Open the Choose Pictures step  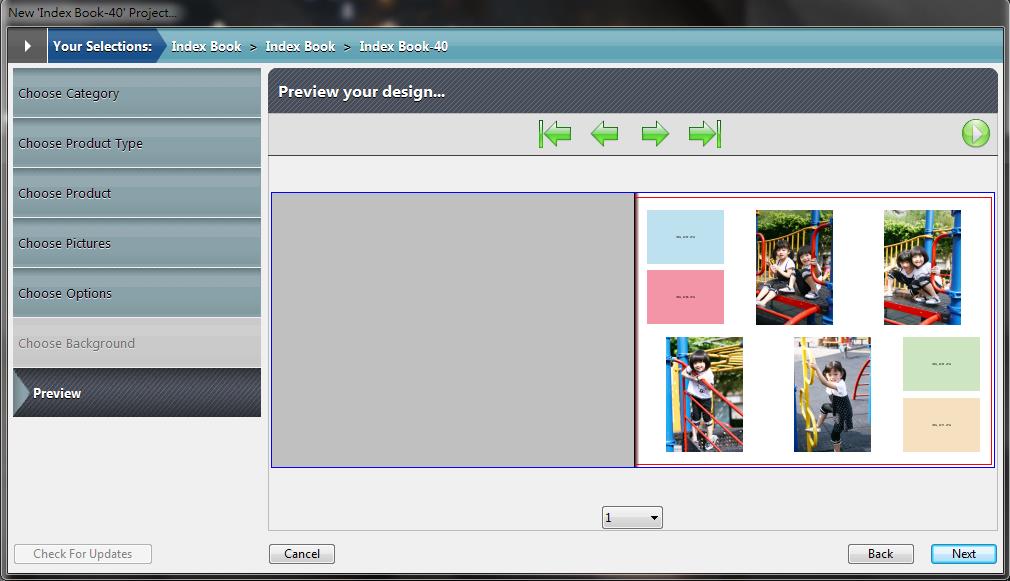[x=137, y=243]
